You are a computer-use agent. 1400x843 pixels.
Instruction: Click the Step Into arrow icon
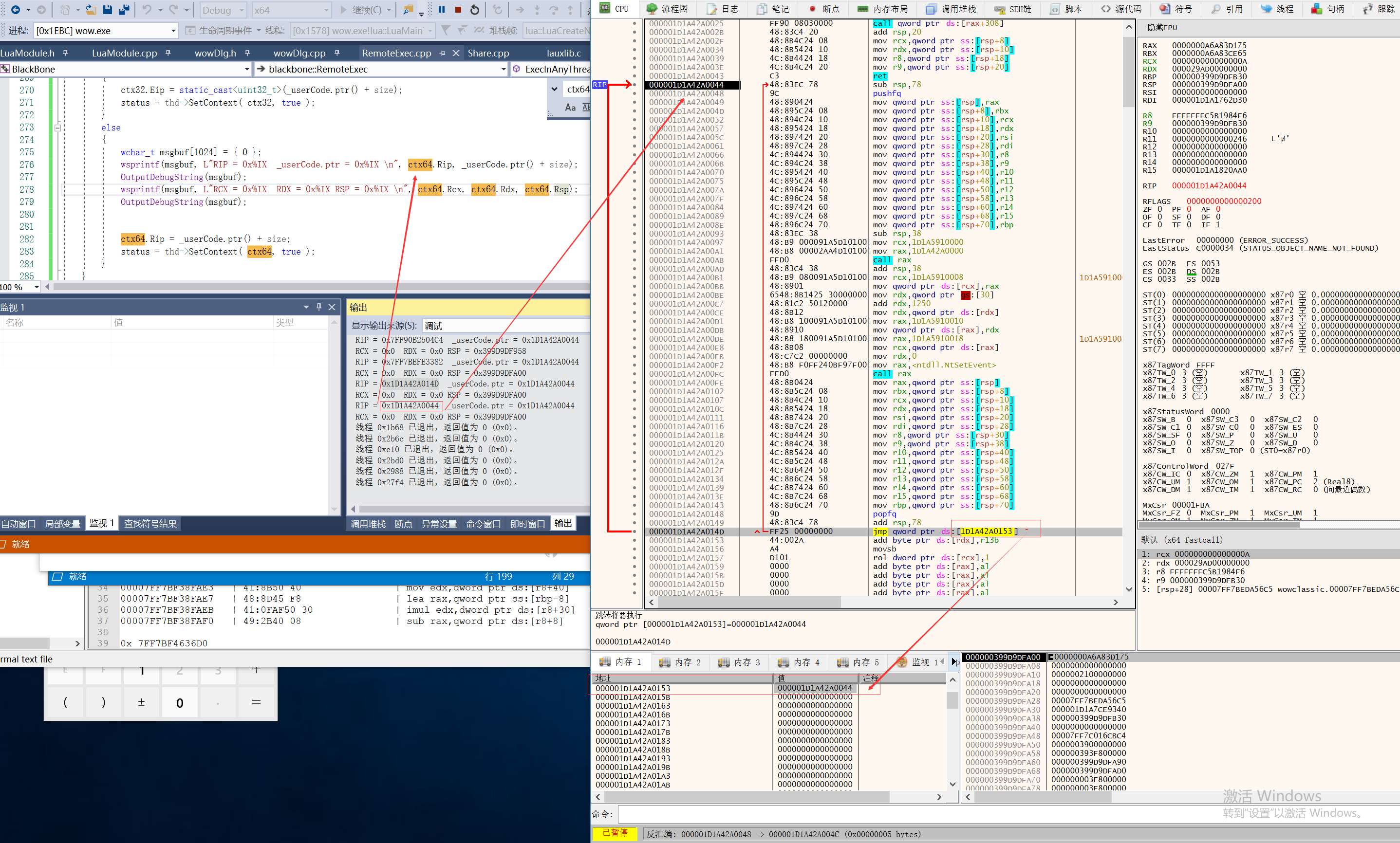coord(536,10)
